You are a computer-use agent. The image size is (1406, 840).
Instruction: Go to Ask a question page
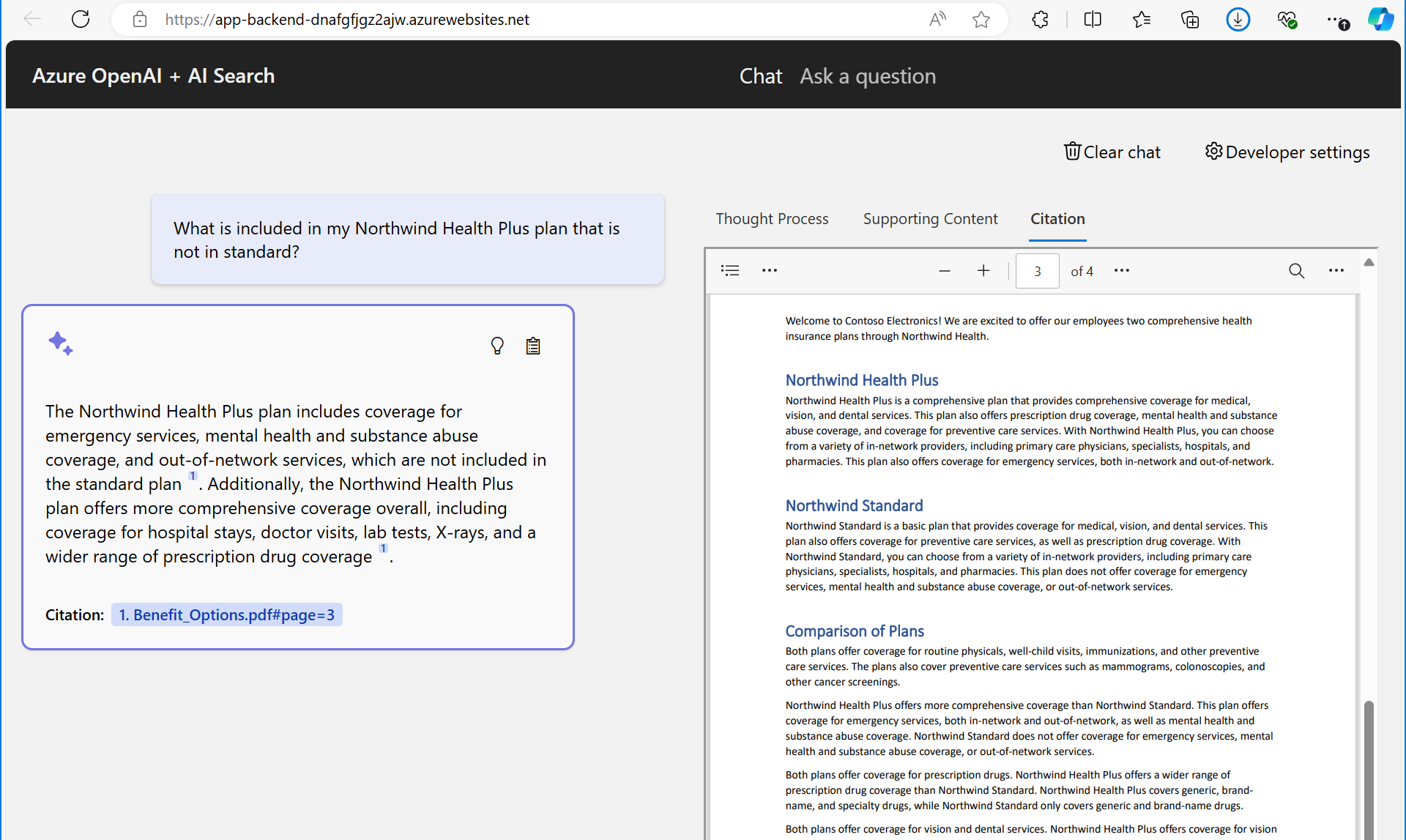tap(868, 75)
